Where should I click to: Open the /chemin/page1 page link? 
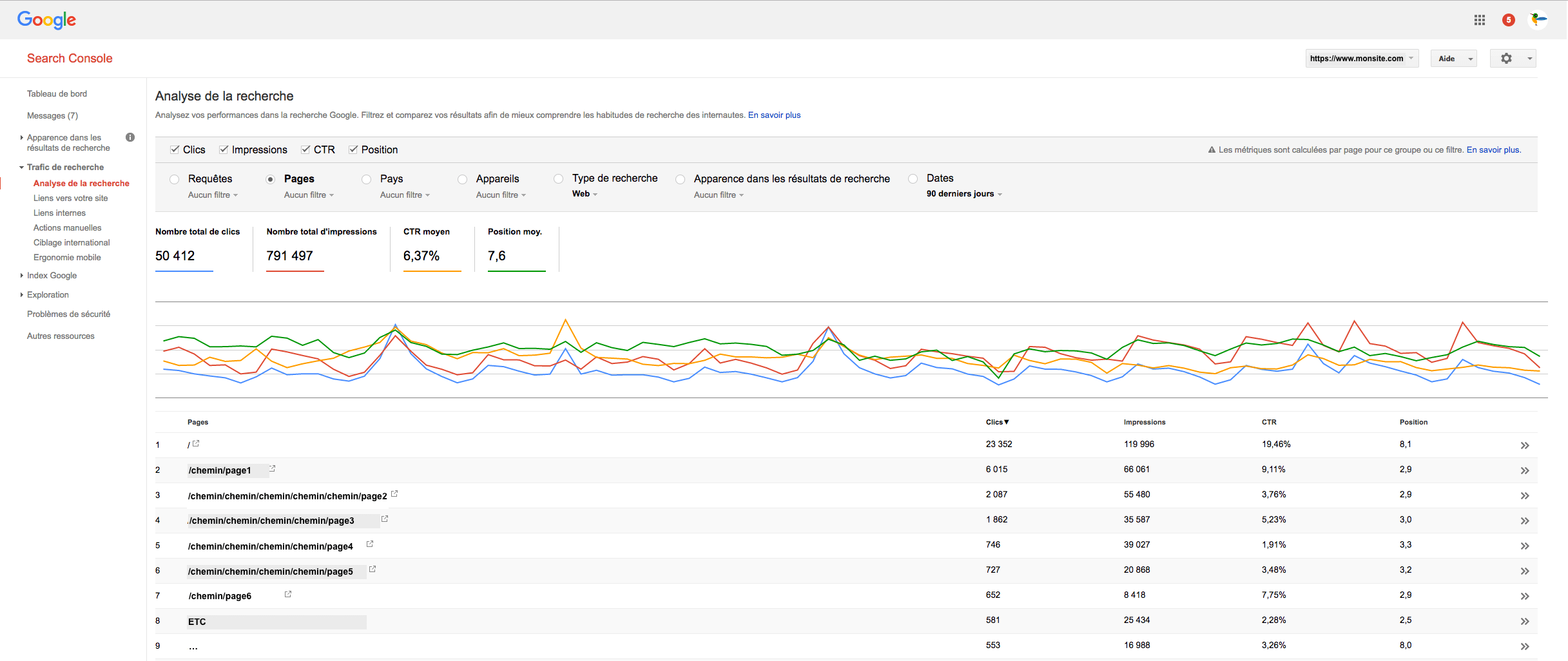[220, 470]
